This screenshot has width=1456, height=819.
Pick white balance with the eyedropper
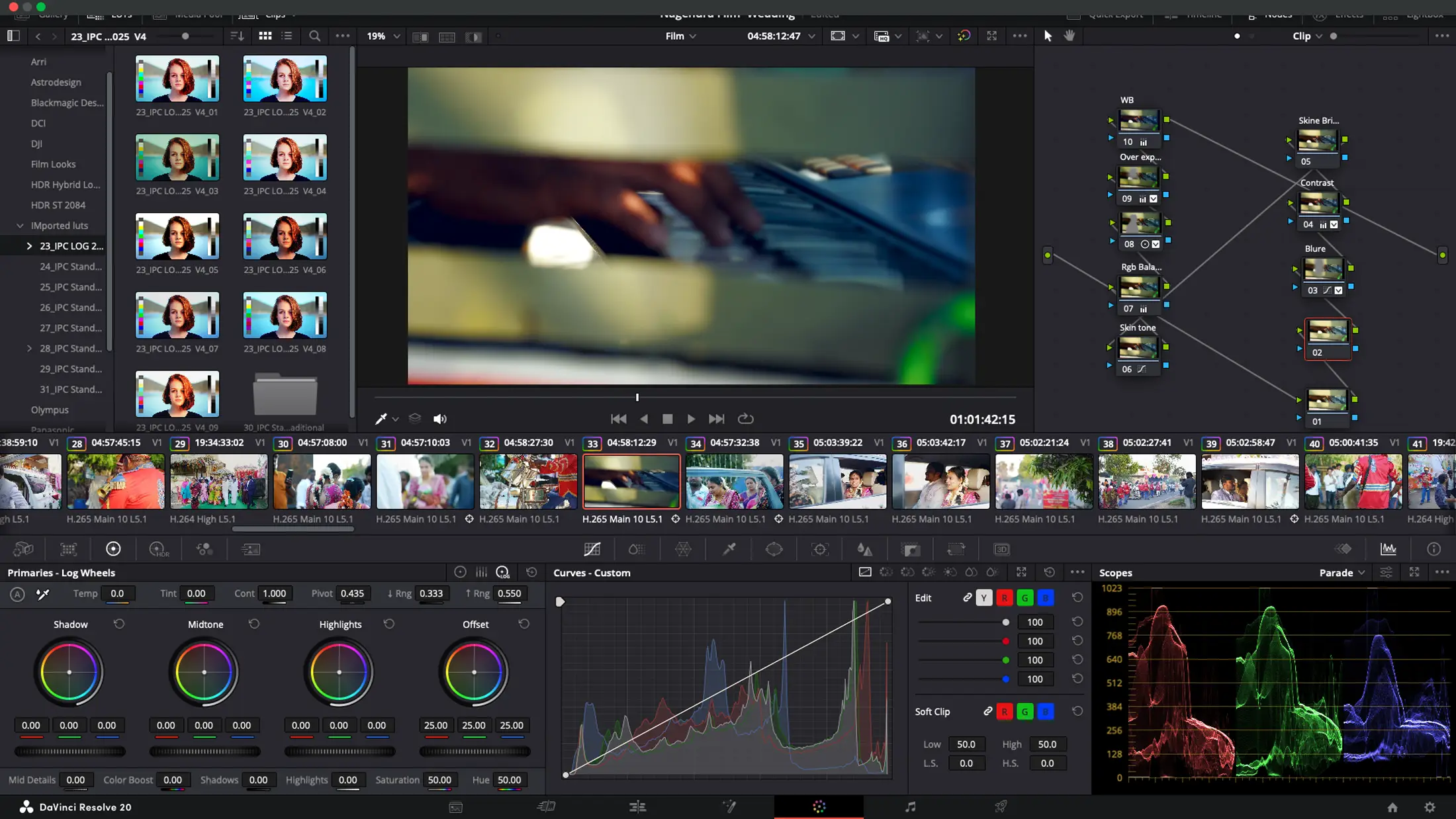(43, 594)
